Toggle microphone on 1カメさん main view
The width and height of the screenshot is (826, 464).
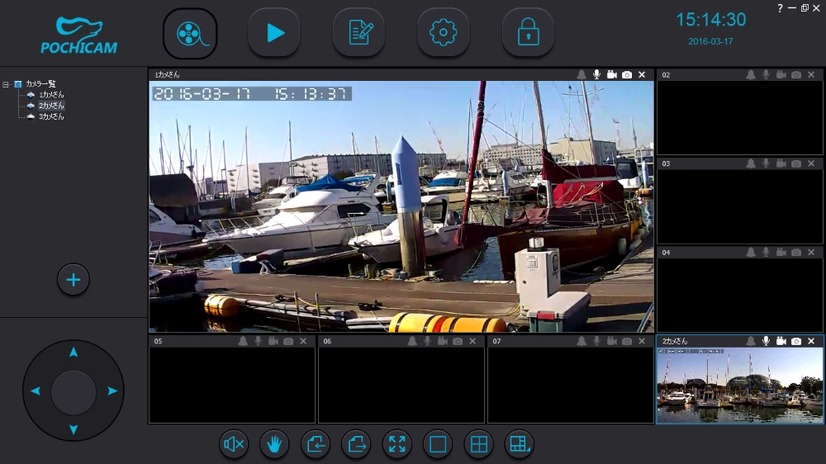point(596,75)
